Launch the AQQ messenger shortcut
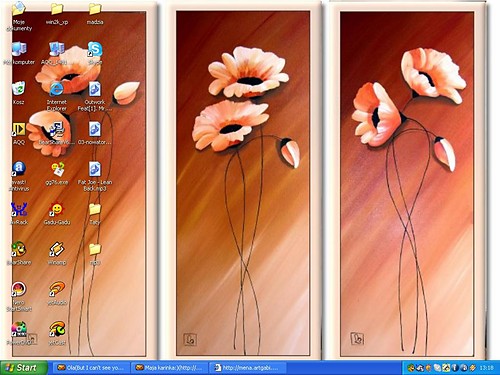Screen dimensions: 500x375 [19, 129]
